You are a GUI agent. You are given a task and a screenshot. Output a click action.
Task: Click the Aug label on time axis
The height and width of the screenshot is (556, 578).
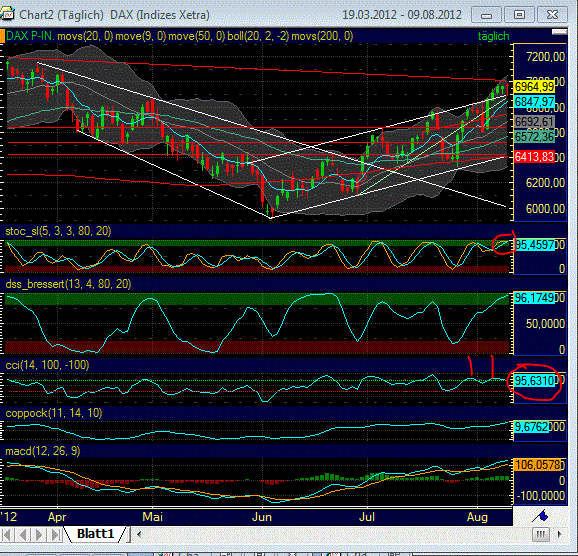click(477, 517)
